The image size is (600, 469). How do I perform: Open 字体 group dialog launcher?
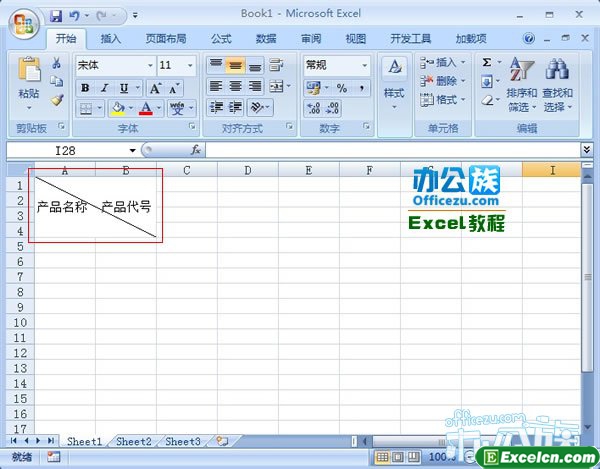192,126
